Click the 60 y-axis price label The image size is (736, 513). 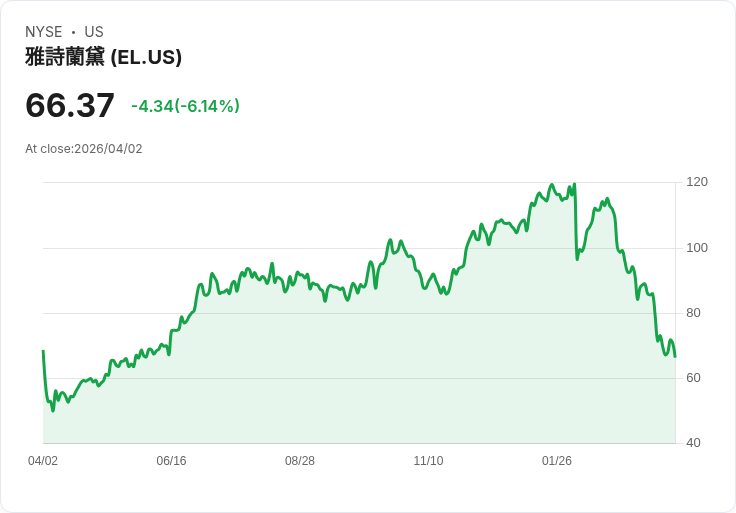[693, 378]
